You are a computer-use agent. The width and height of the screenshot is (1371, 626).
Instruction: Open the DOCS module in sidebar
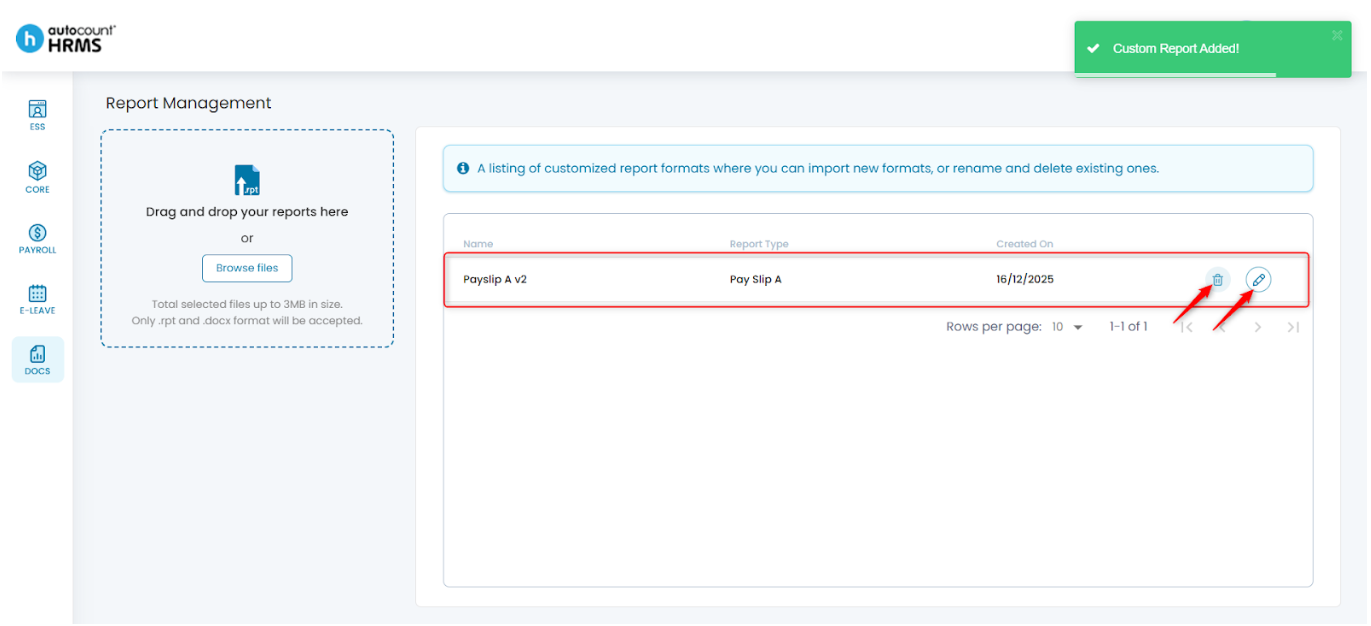point(37,360)
